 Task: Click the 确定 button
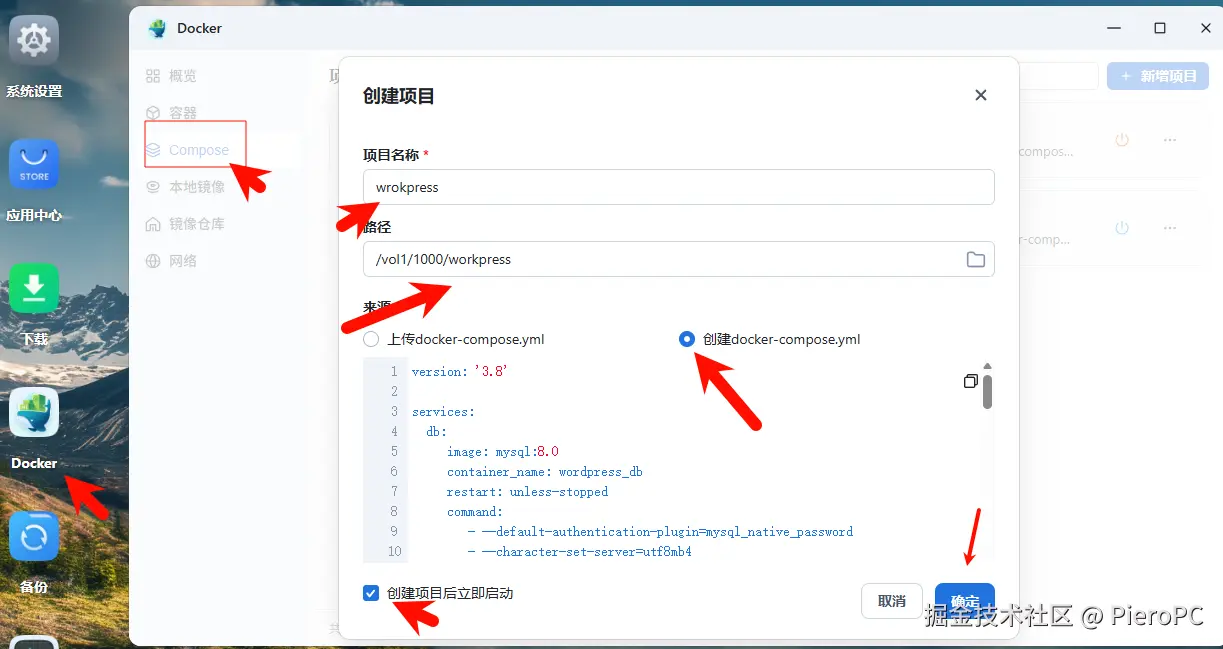(x=965, y=601)
